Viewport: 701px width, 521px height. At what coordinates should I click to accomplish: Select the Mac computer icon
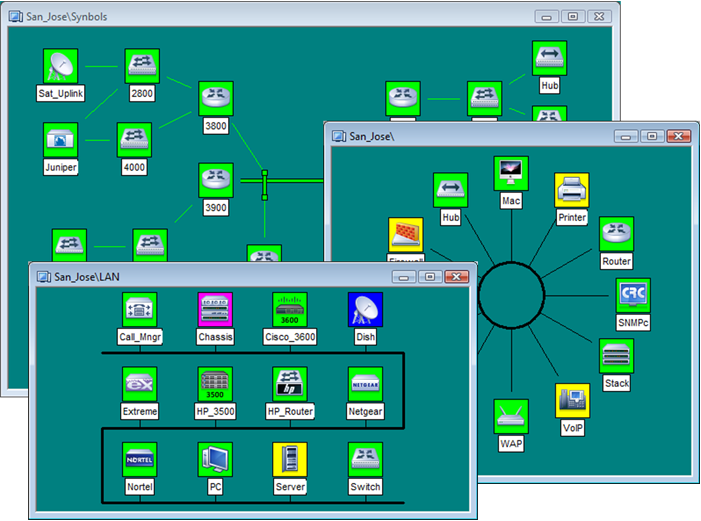pos(511,174)
